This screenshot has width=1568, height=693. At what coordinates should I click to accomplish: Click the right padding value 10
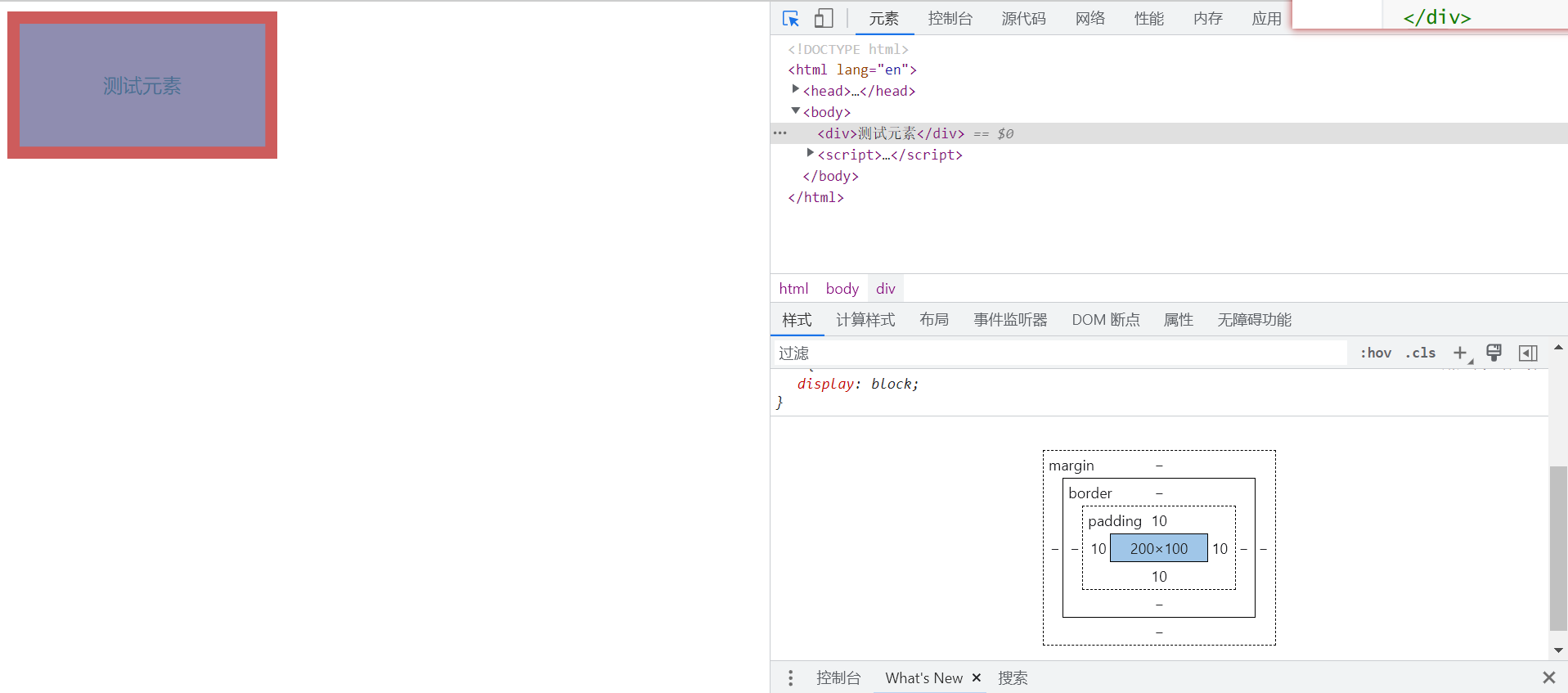pyautogui.click(x=1220, y=549)
